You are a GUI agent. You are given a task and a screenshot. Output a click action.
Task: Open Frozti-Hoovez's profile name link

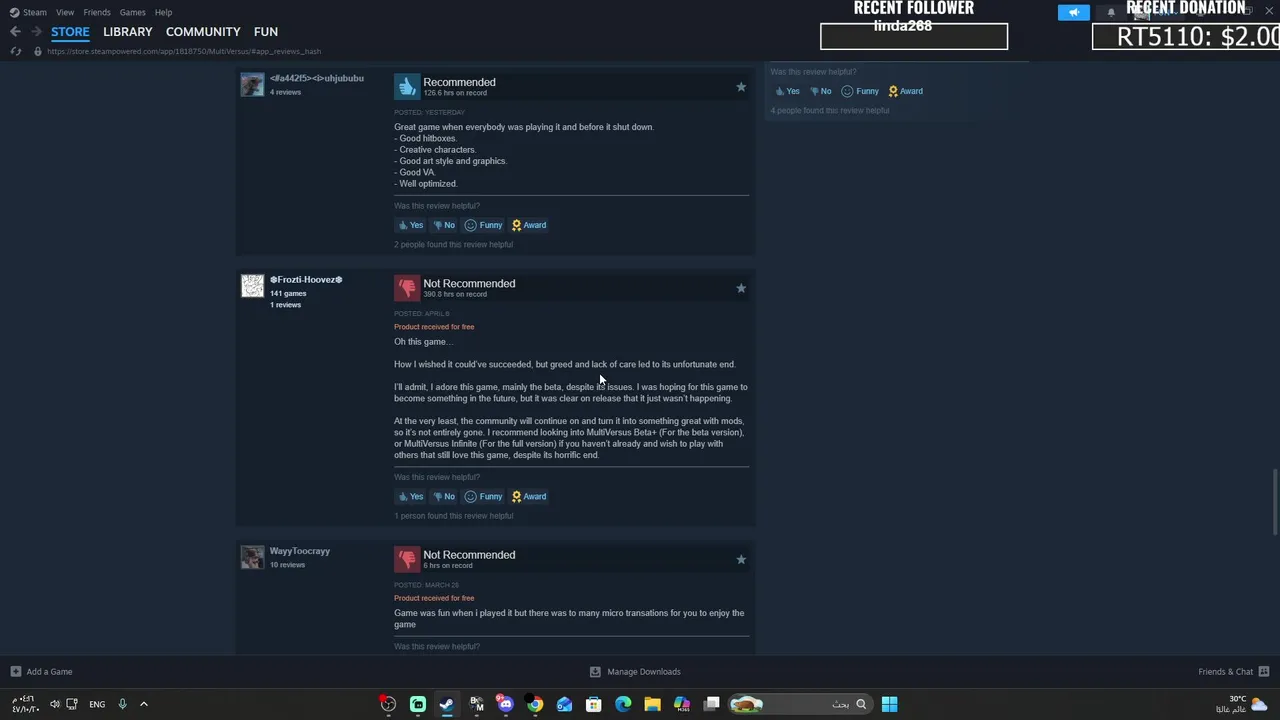[x=306, y=280]
